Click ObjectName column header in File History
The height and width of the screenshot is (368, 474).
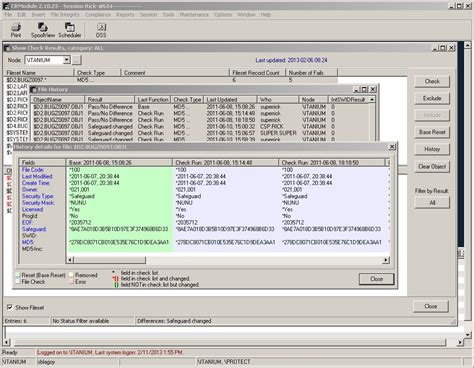(57, 100)
